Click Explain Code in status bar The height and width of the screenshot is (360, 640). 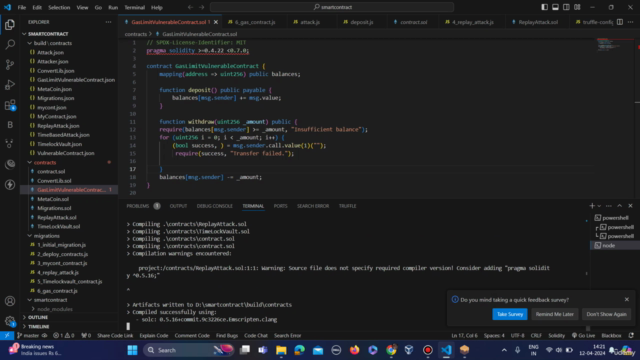pyautogui.click(x=154, y=336)
